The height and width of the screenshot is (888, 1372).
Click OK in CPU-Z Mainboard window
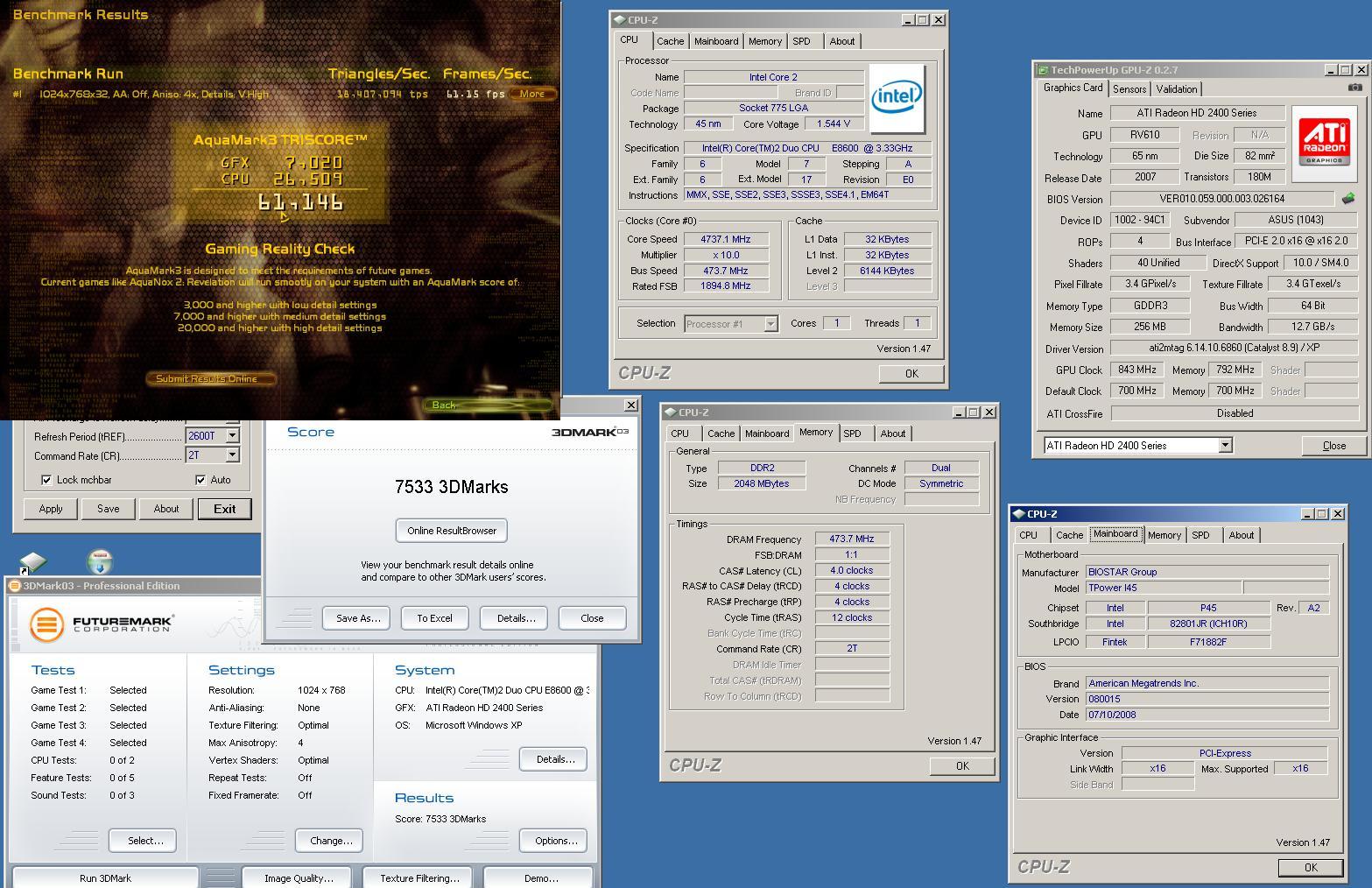[x=1311, y=868]
